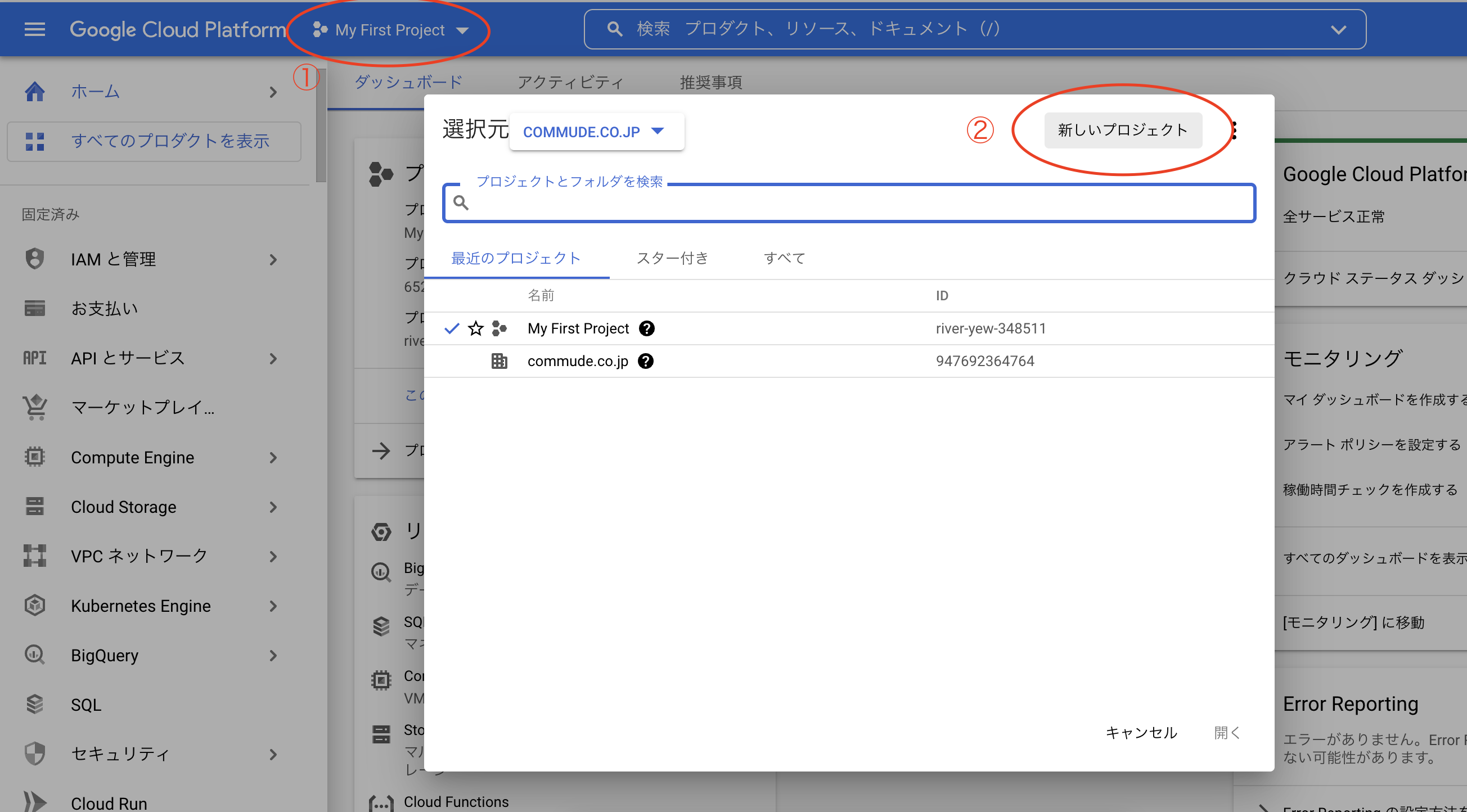Select the commude.co.jp row name

click(x=578, y=361)
